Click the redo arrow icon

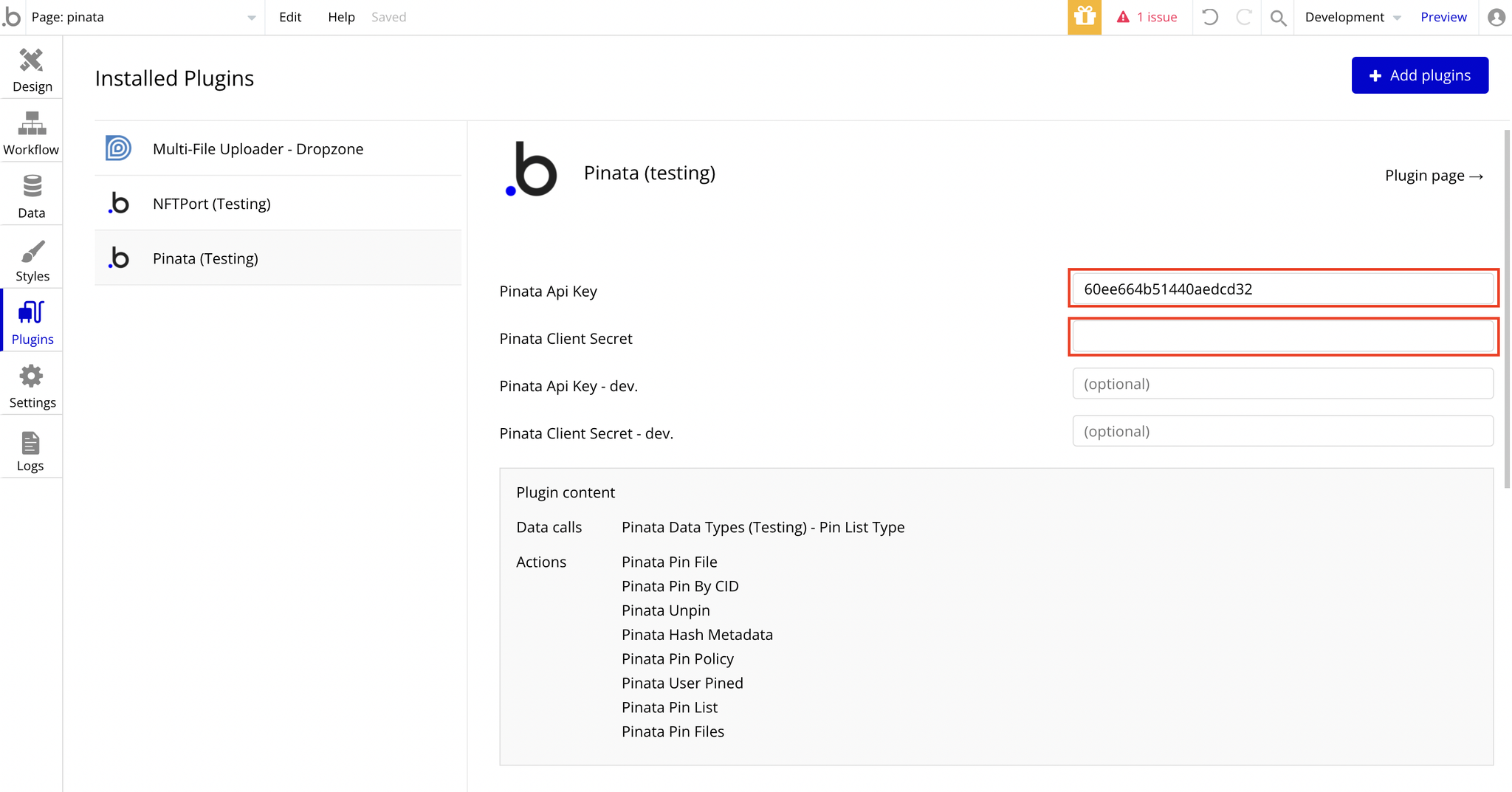coord(1244,17)
